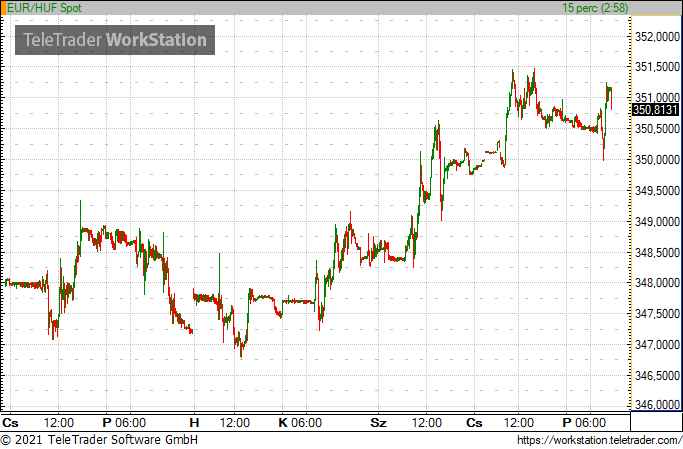
Task: Click the 346,5000 price axis label
Action: click(657, 375)
